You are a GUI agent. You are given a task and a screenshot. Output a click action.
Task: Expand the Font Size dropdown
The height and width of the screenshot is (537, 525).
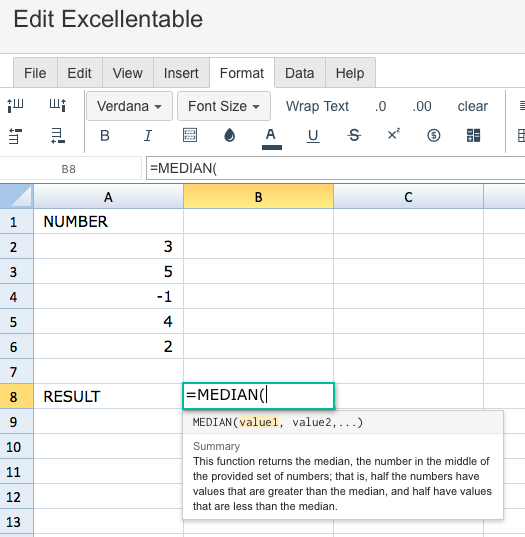coord(224,106)
